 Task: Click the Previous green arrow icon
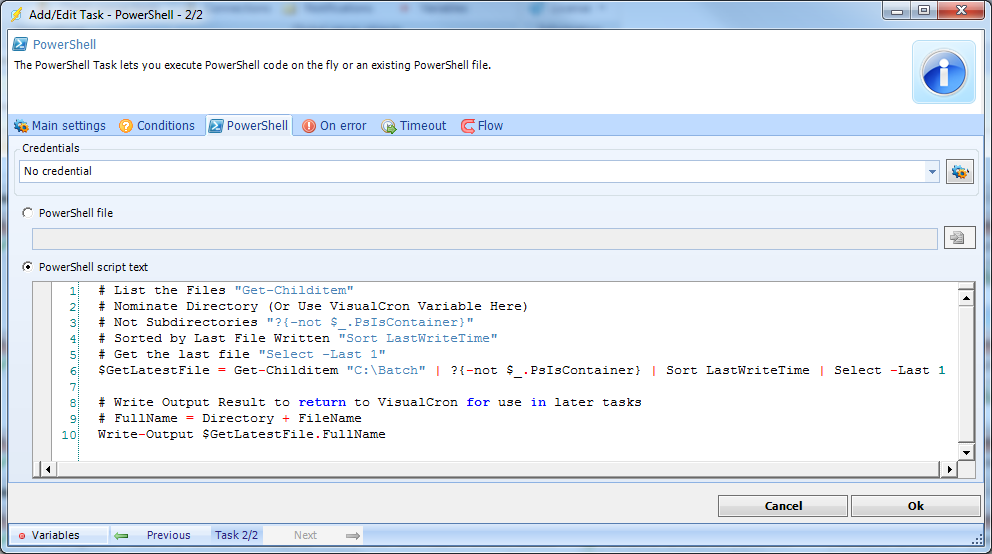(122, 535)
